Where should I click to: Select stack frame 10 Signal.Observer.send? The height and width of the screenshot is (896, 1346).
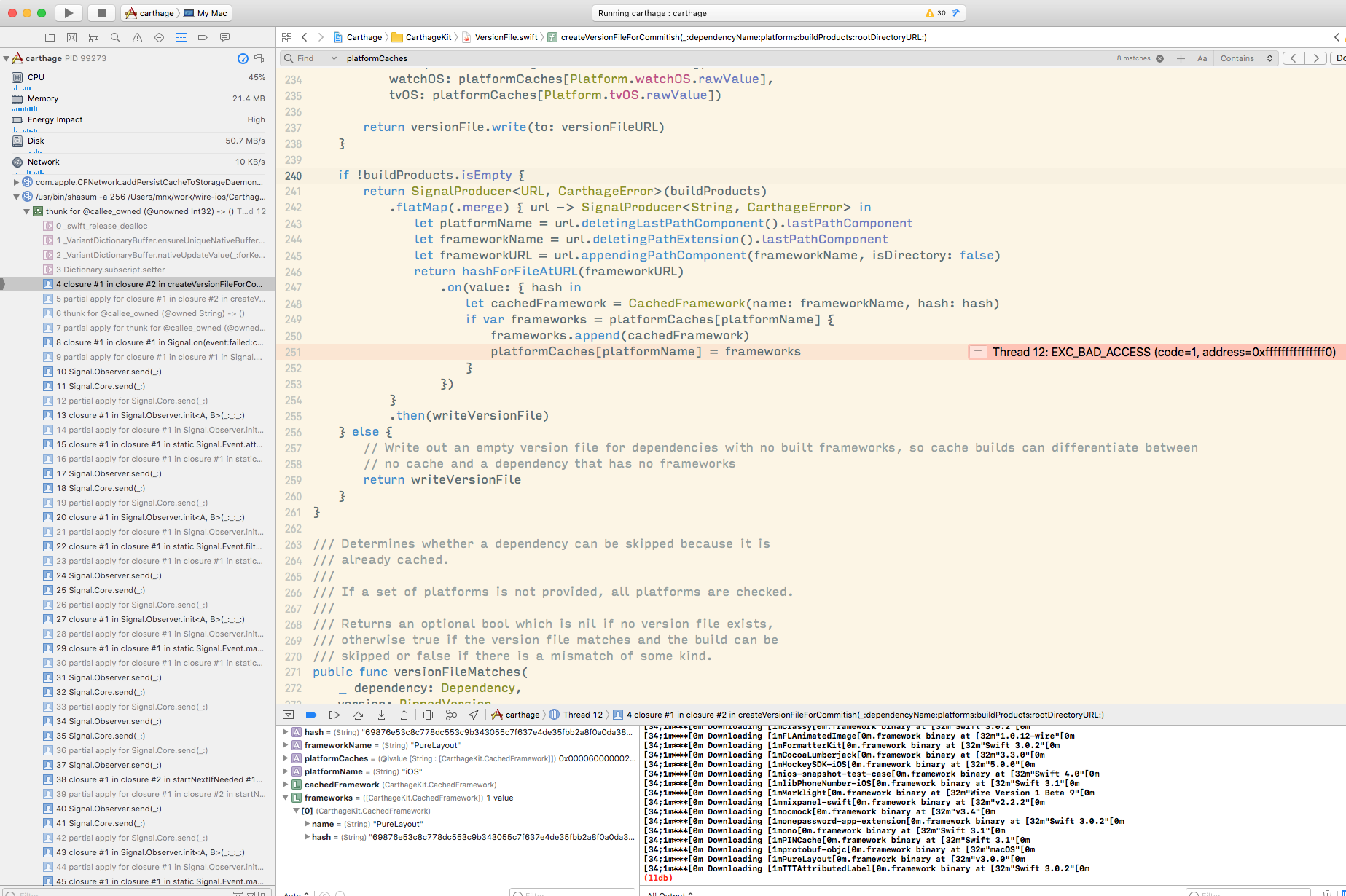point(138,372)
